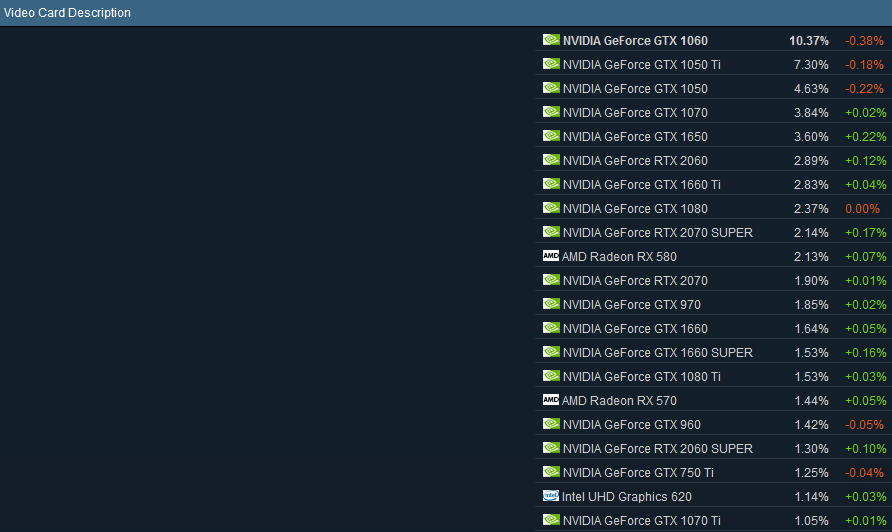Click NVIDIA logo beside GTX 1660

pos(551,328)
